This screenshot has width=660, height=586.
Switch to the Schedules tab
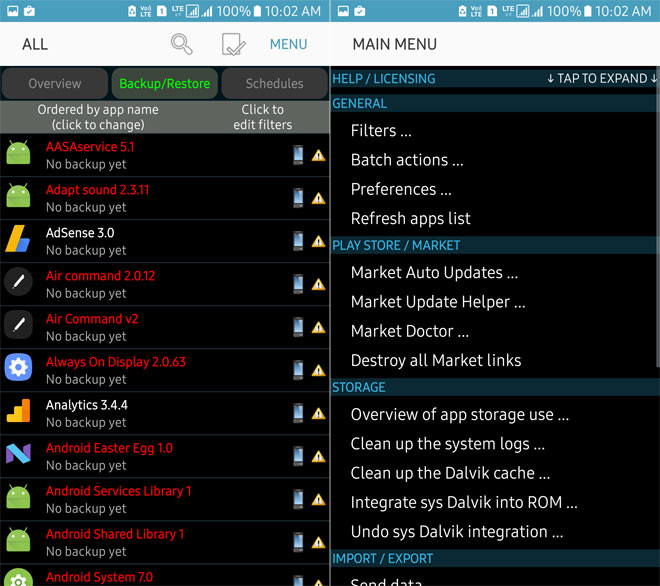coord(274,83)
